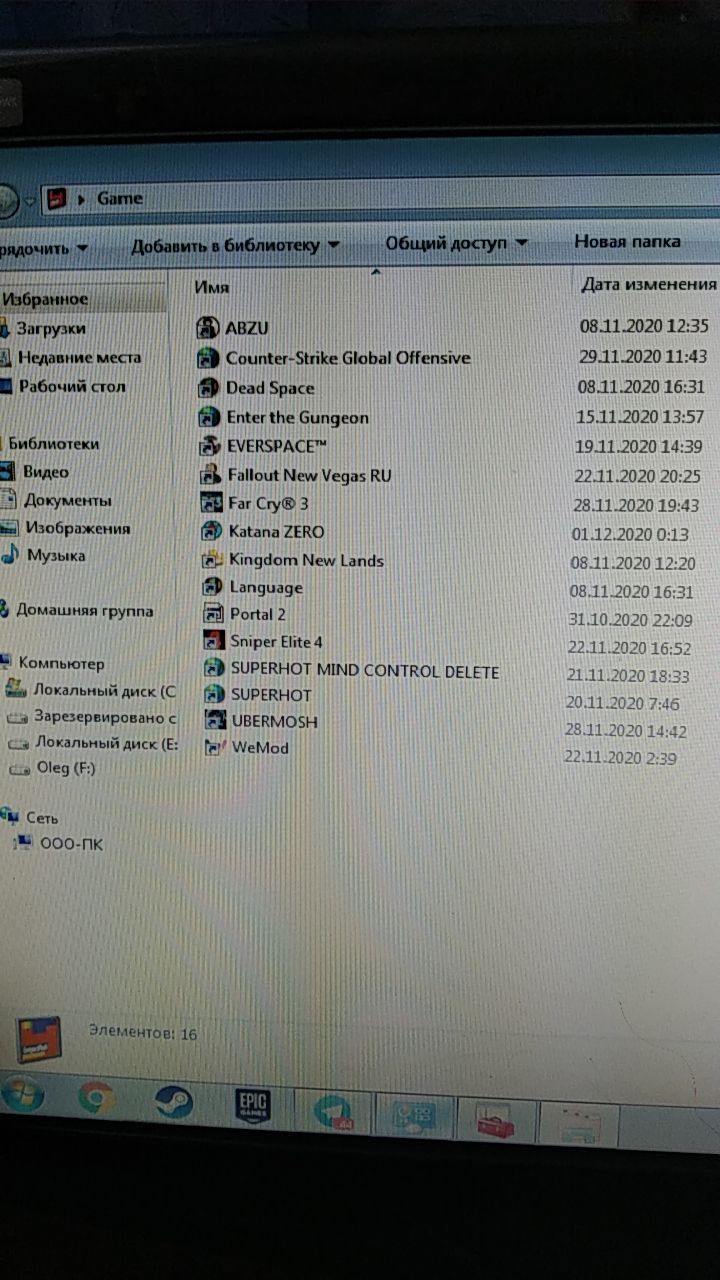Screen dimensions: 720x1280
Task: Open Telegram from the taskbar
Action: [x=332, y=1111]
